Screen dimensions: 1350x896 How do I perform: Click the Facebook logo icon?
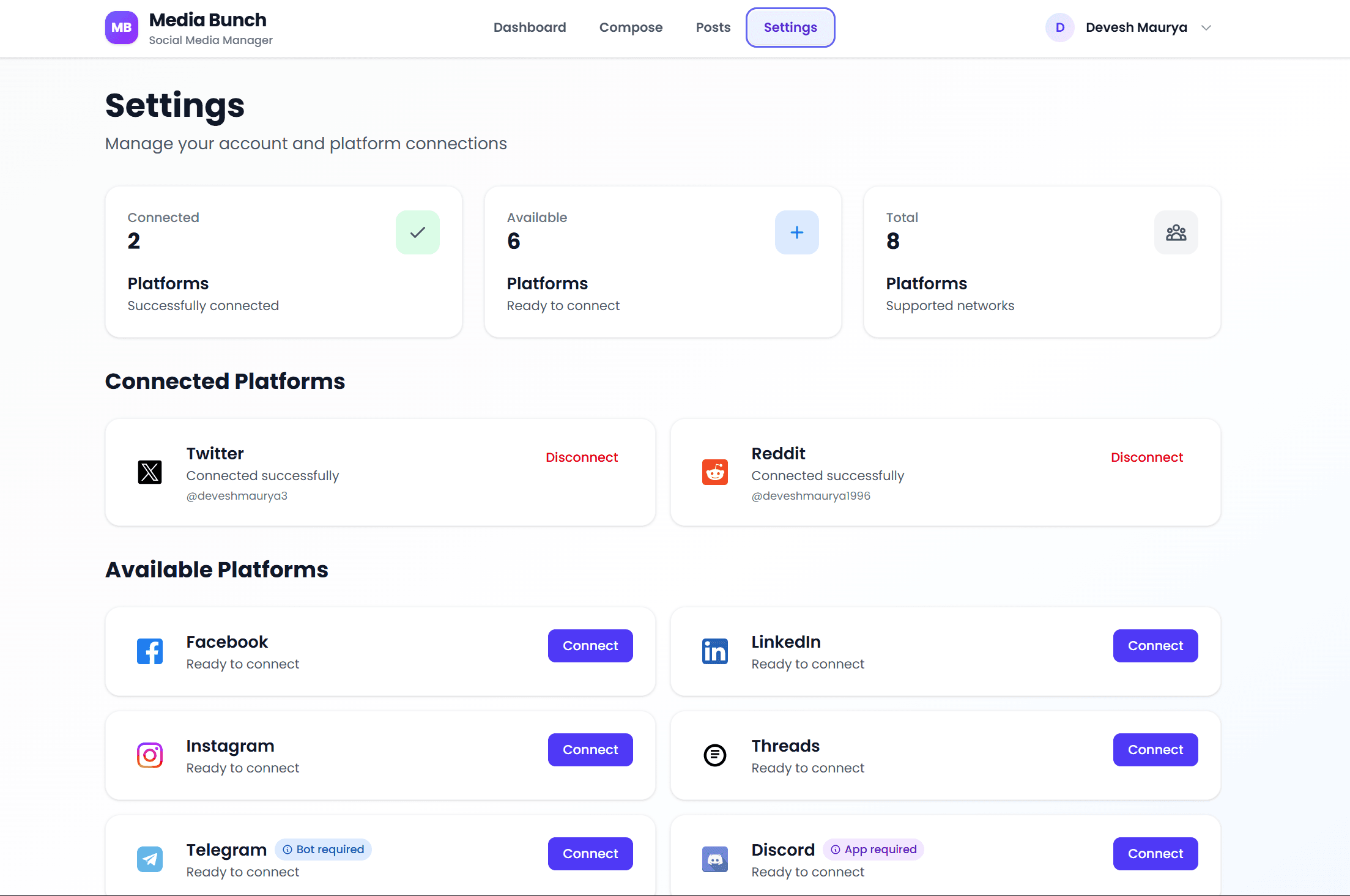[150, 651]
